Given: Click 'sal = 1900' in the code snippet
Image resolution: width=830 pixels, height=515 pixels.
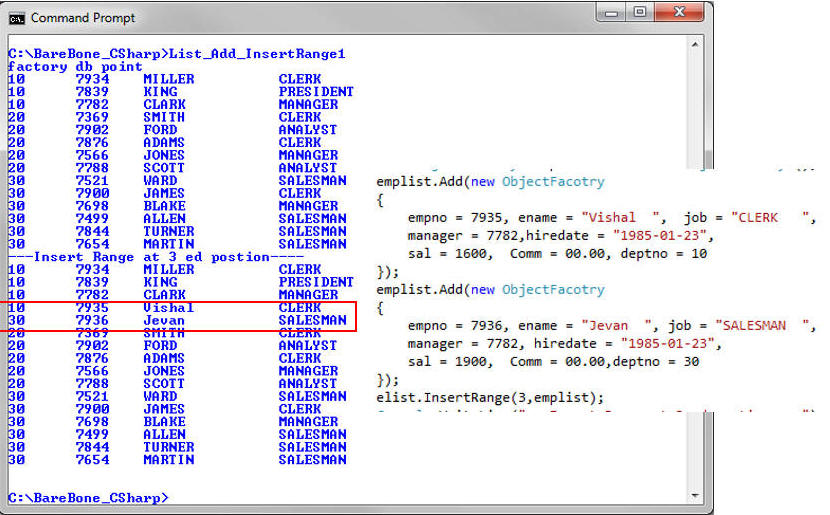Looking at the screenshot, I should 442,362.
